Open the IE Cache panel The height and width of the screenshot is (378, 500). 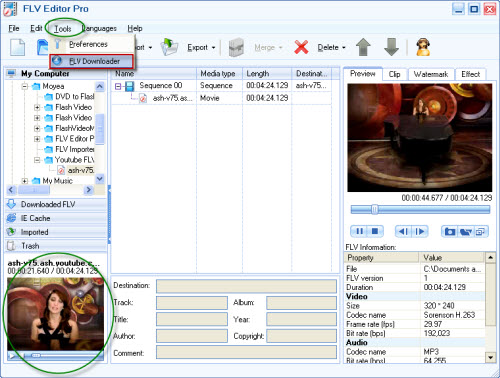[56, 218]
